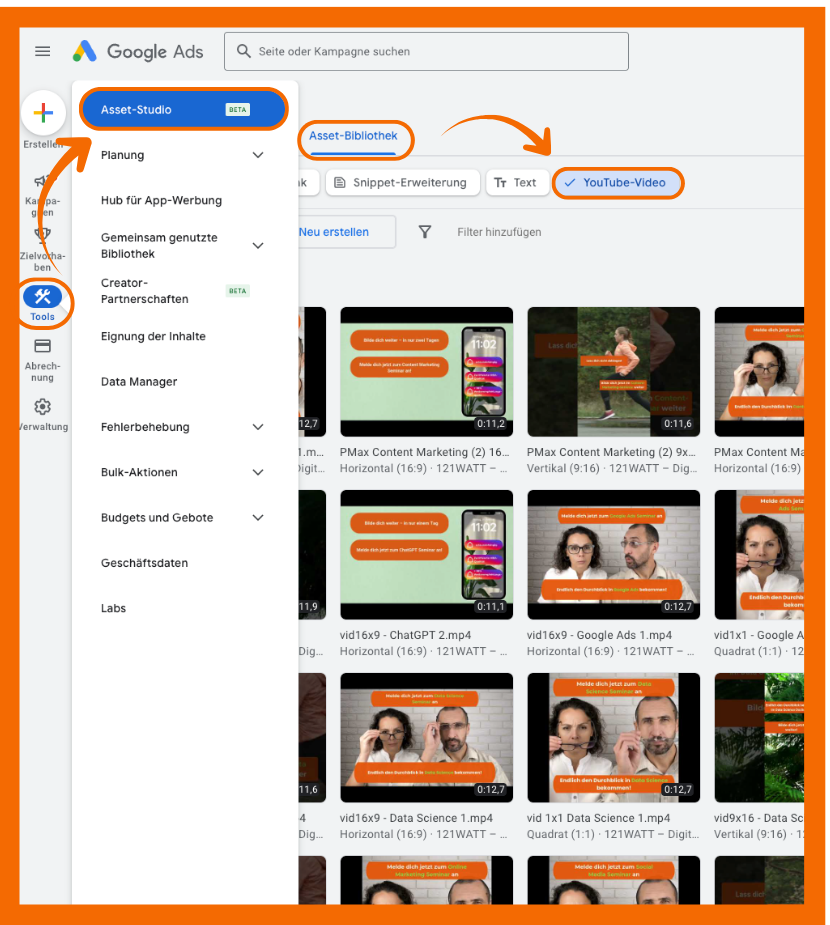Image resolution: width=830 pixels, height=925 pixels.
Task: Expand the Fehlerbehebung section
Action: pos(258,427)
